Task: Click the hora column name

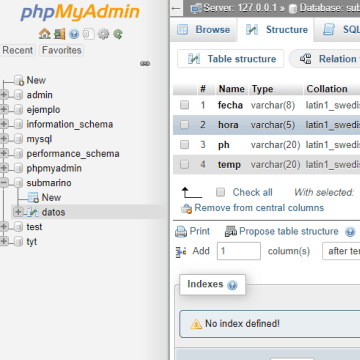Action: 228,125
